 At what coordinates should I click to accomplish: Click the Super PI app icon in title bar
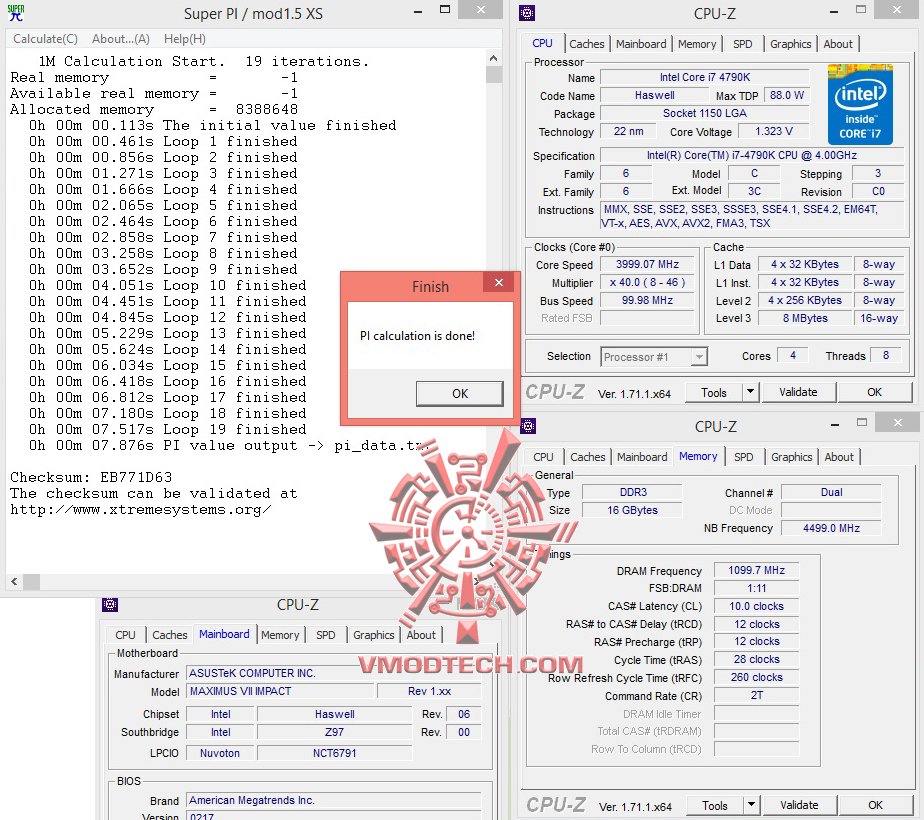(x=16, y=13)
